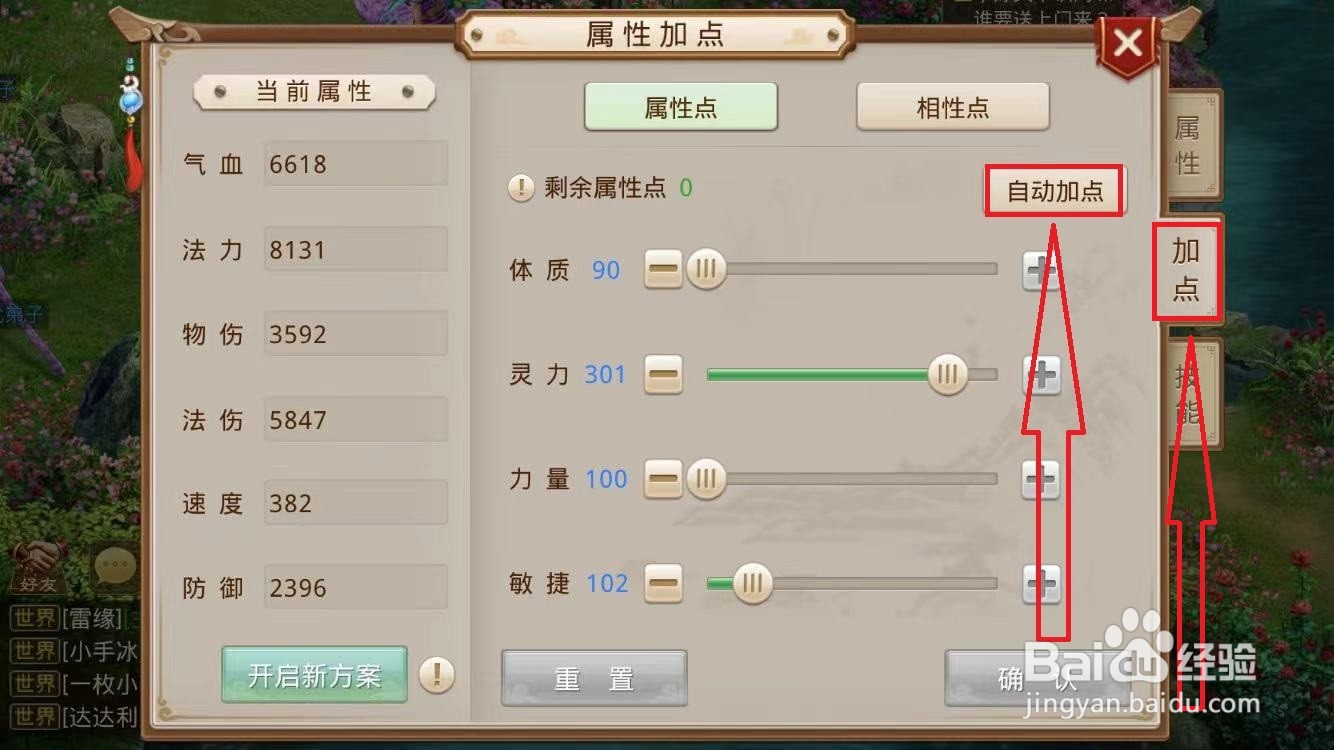Click the plus button for 体质

tap(1041, 270)
